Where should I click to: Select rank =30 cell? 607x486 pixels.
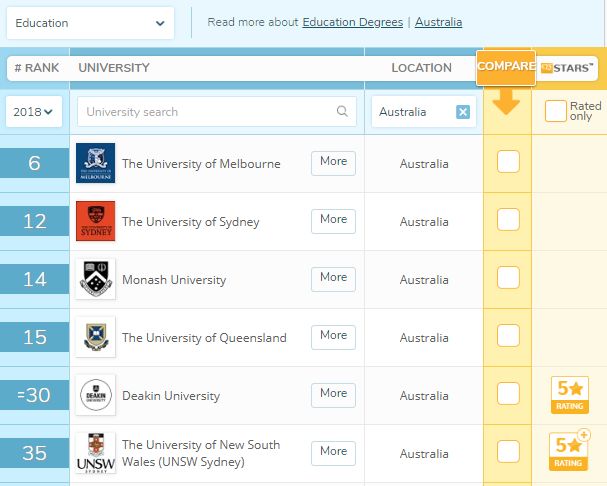[x=34, y=395]
